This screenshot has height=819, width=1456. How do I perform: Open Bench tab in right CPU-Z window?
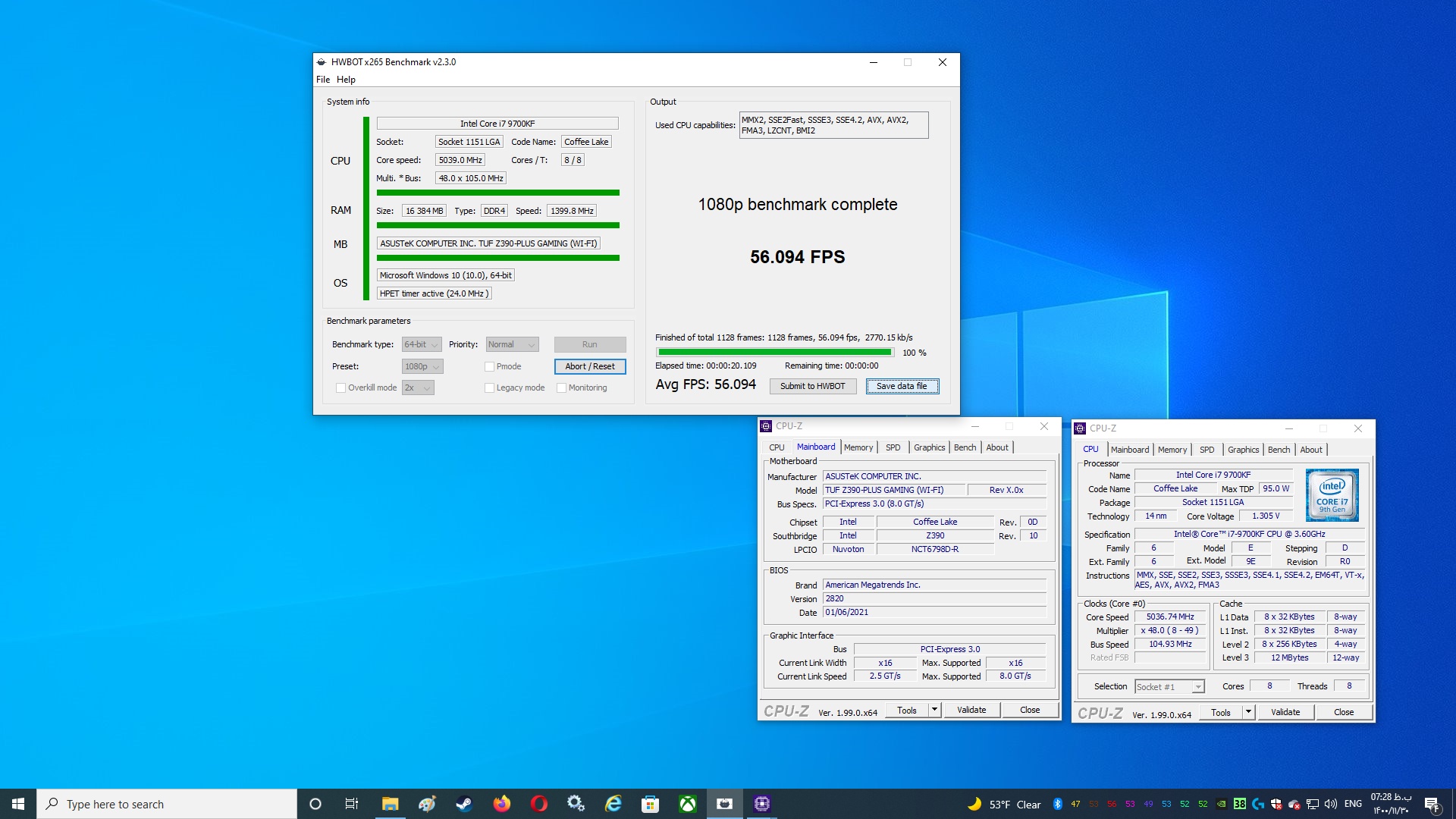(x=1279, y=450)
